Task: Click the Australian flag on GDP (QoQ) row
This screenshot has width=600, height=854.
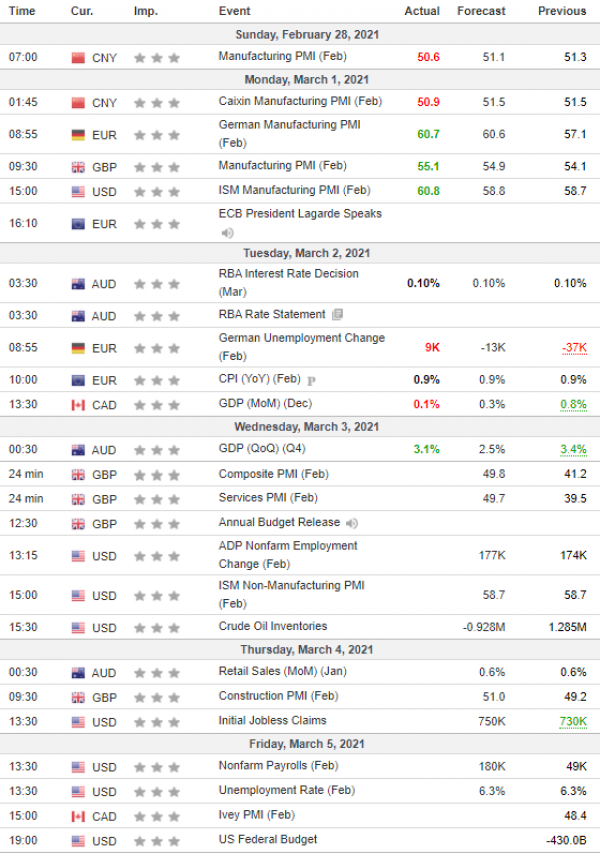Action: tap(78, 450)
